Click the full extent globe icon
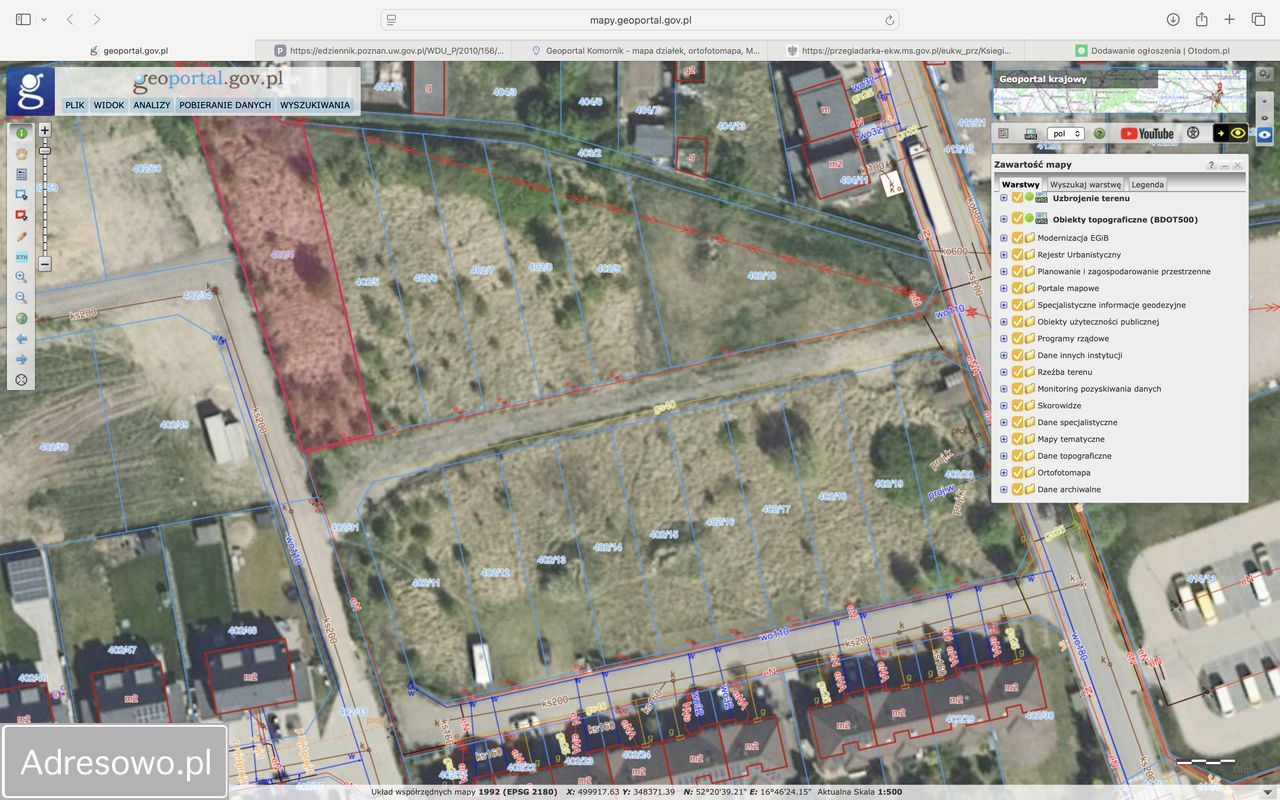The width and height of the screenshot is (1280, 800). [21, 319]
